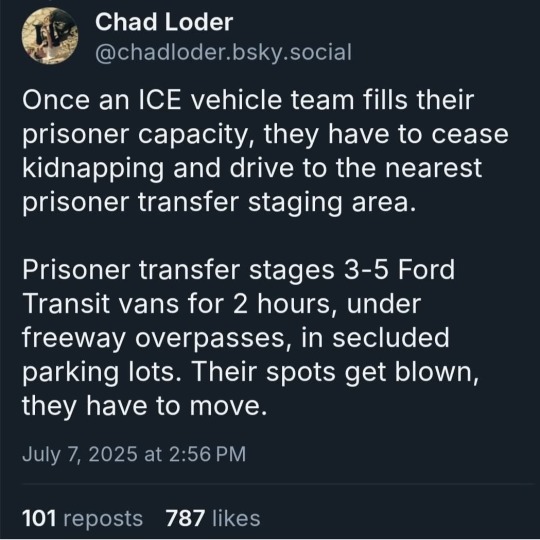Screen dimensions: 540x540
Task: Click the 787 like count number
Action: [x=185, y=518]
